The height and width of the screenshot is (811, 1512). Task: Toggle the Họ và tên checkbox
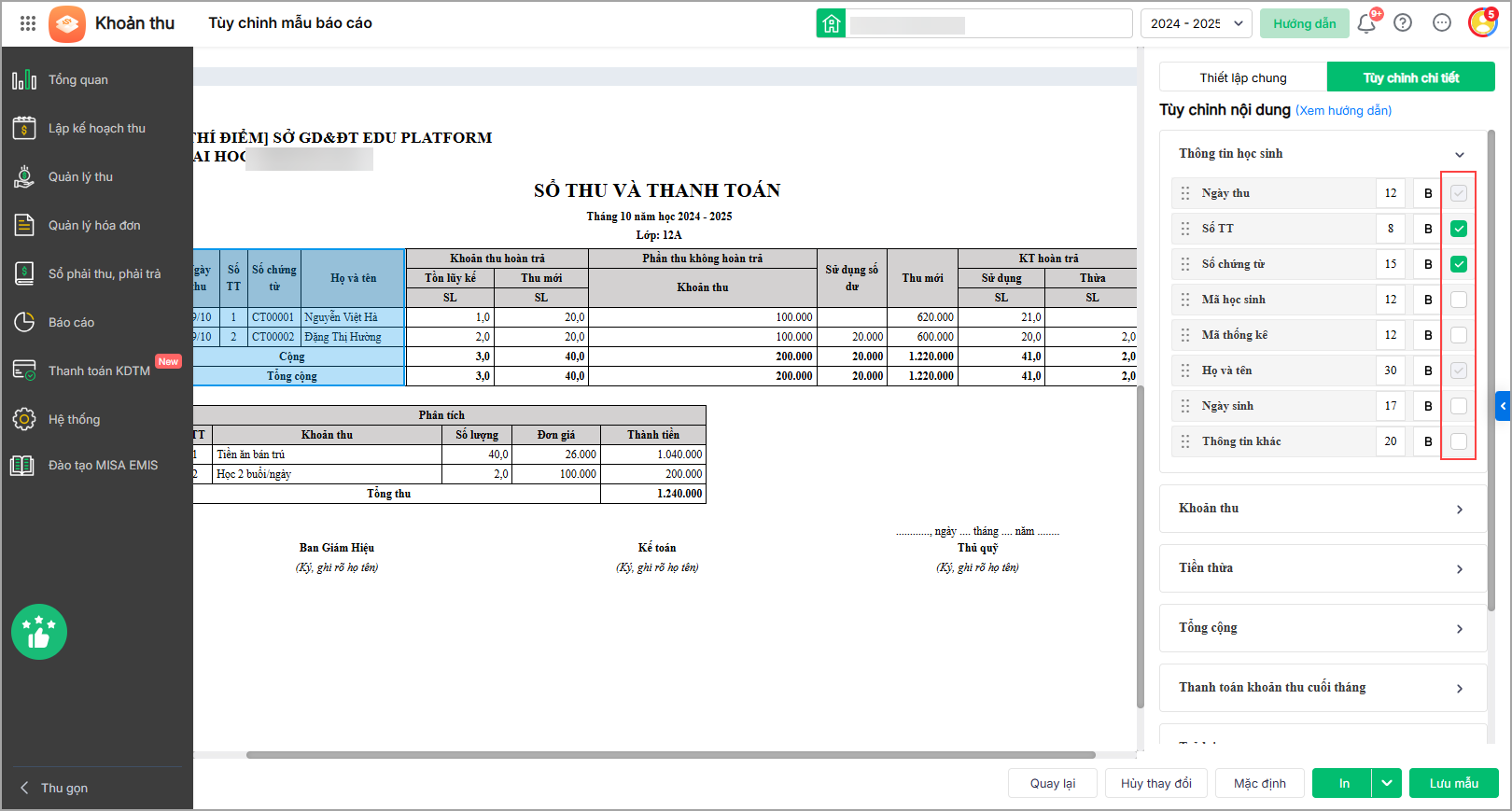1459,371
